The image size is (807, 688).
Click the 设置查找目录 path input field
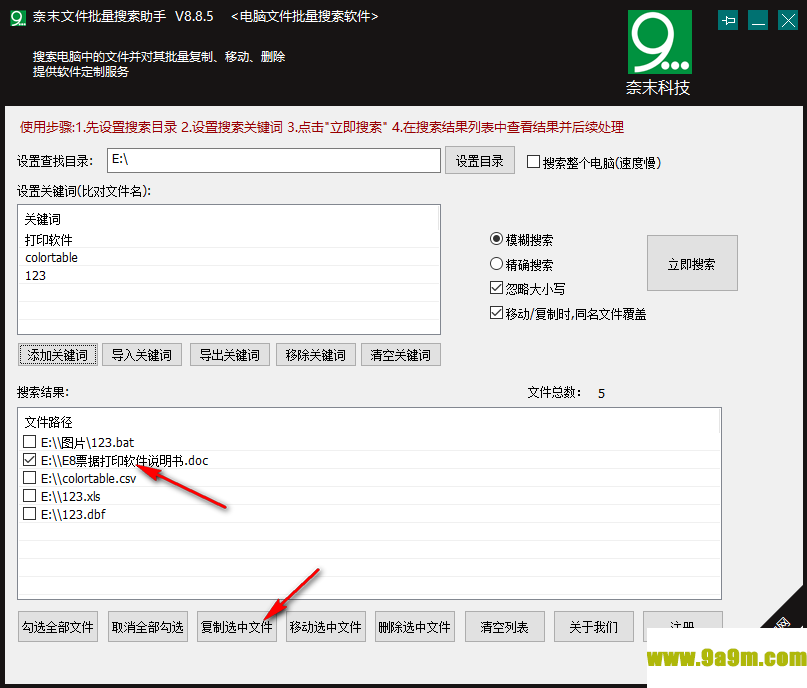pos(274,161)
